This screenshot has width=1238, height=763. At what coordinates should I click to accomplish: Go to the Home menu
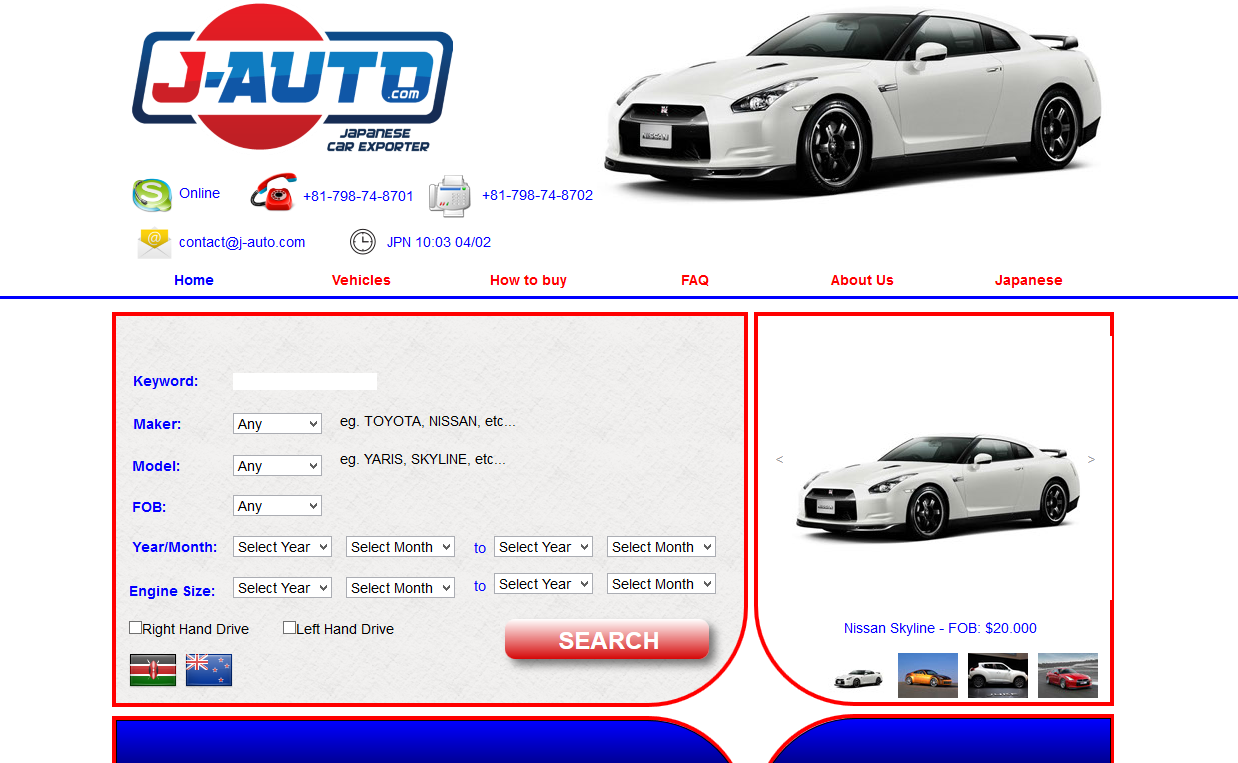click(x=194, y=280)
